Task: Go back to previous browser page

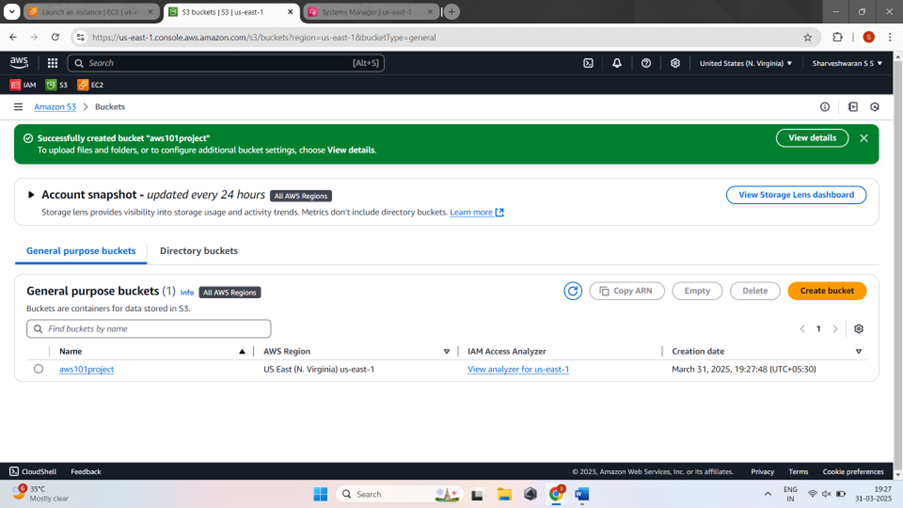Action: 13,37
